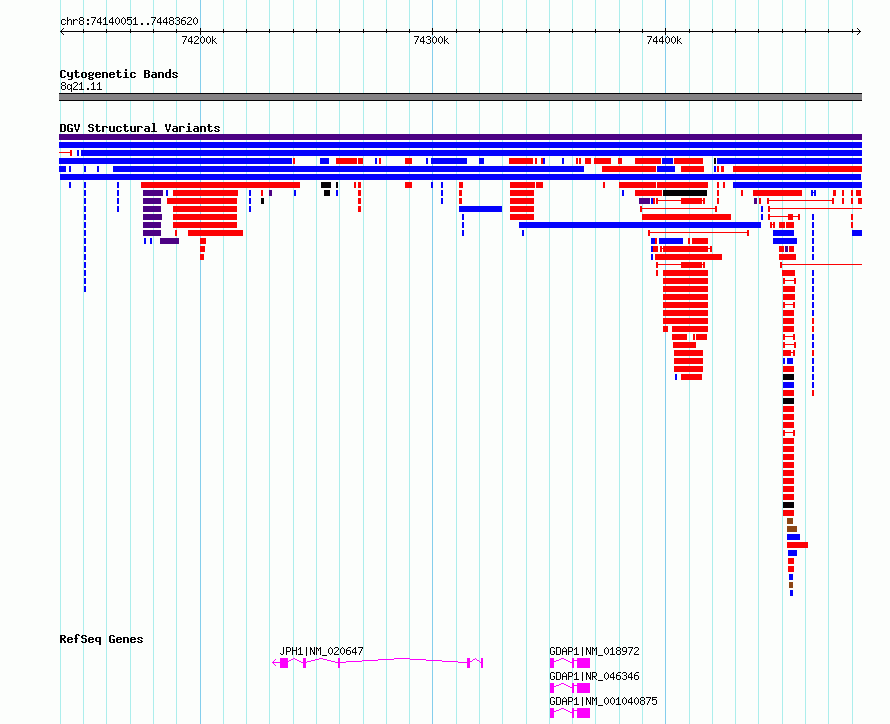Click the wide black variant bar near 74400k
This screenshot has height=724, width=890.
685,193
